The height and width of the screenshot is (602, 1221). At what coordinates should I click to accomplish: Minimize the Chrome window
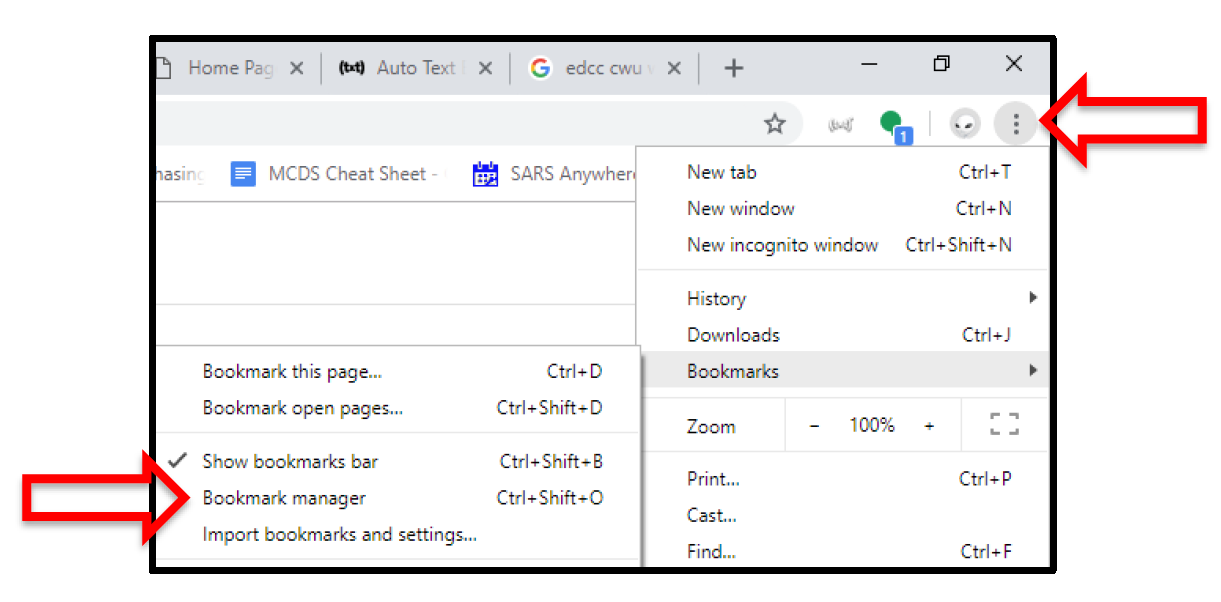click(869, 65)
